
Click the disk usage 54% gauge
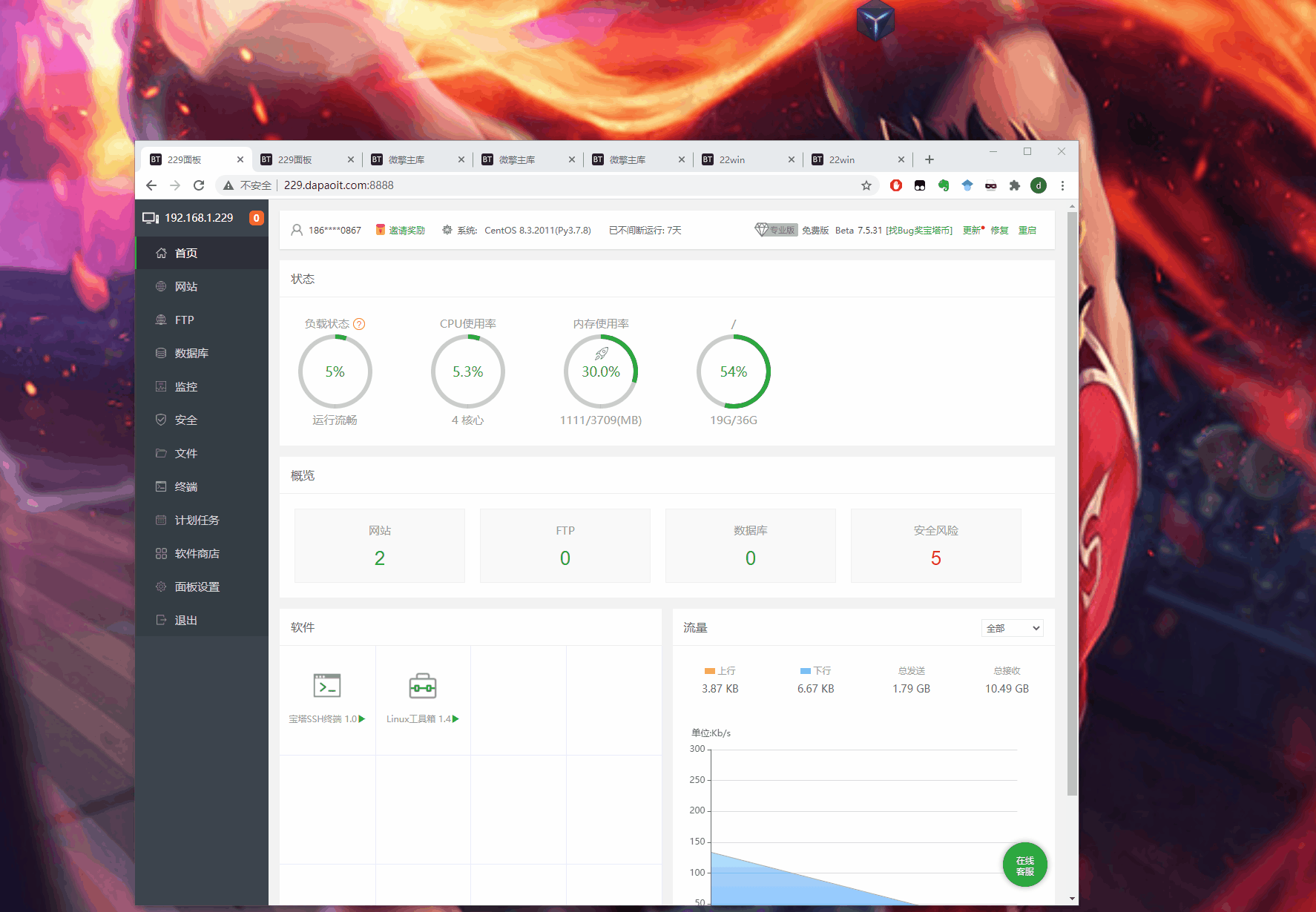734,371
